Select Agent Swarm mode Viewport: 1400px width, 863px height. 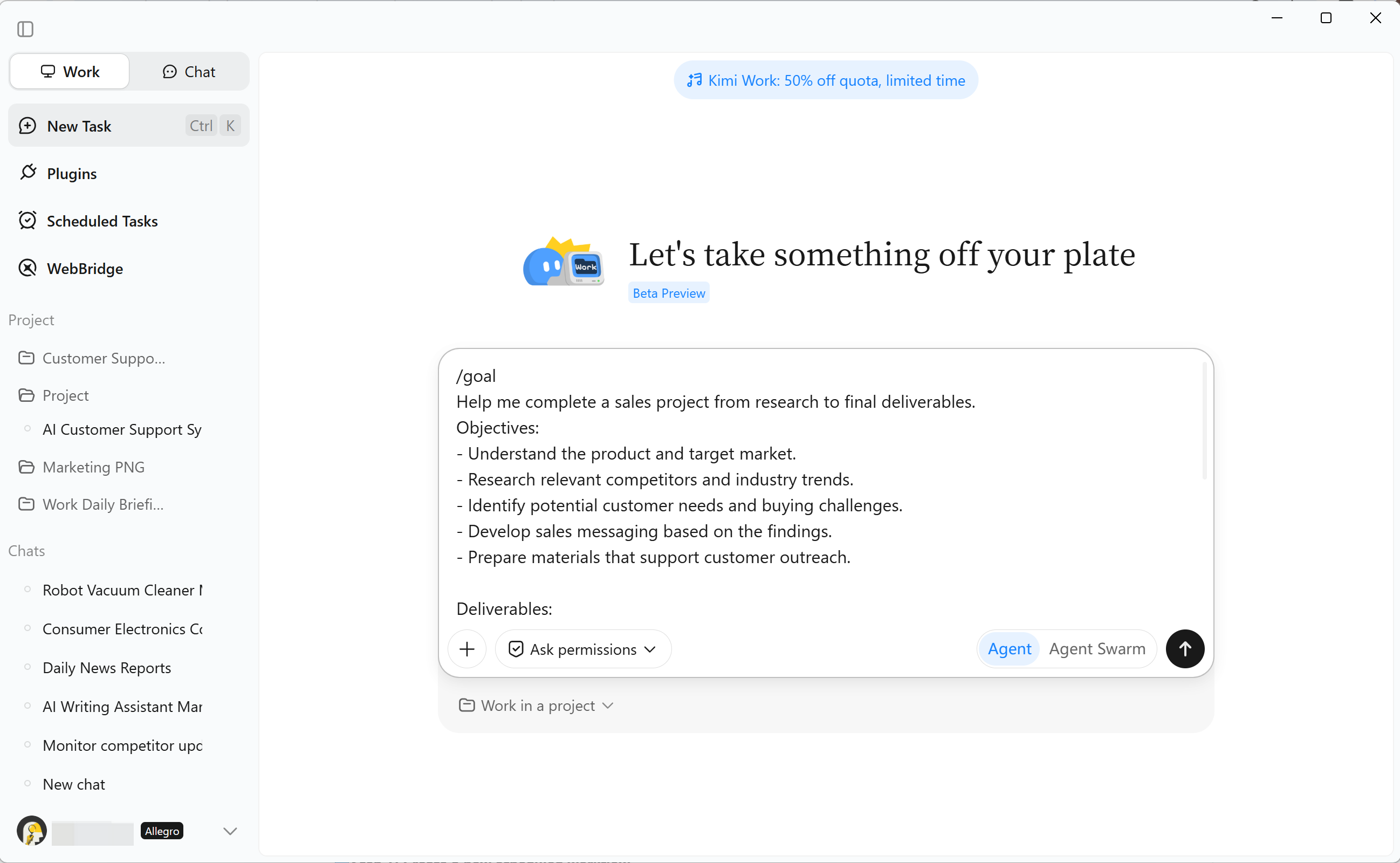pos(1097,649)
